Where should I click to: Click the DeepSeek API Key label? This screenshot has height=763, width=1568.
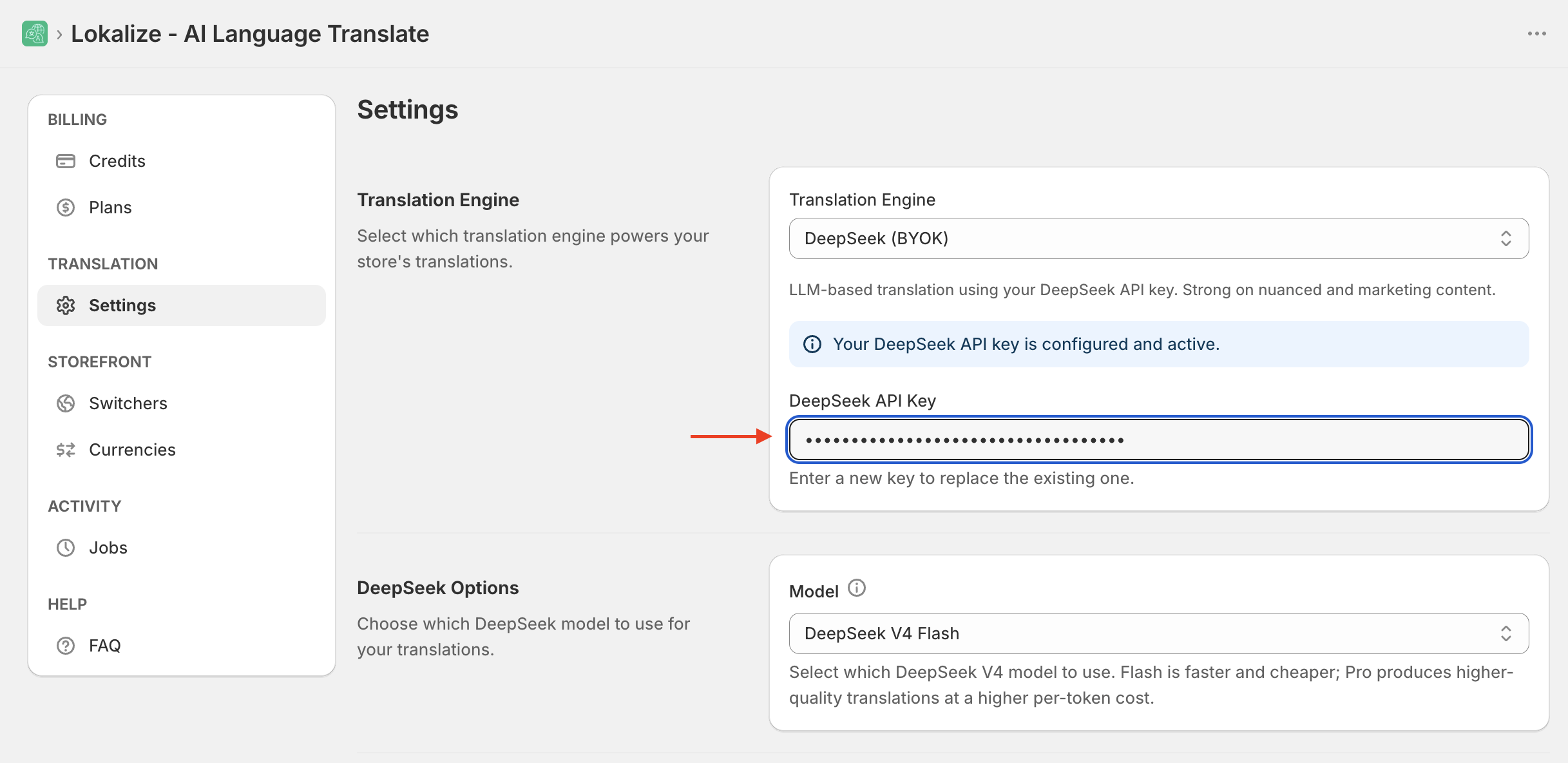point(863,401)
